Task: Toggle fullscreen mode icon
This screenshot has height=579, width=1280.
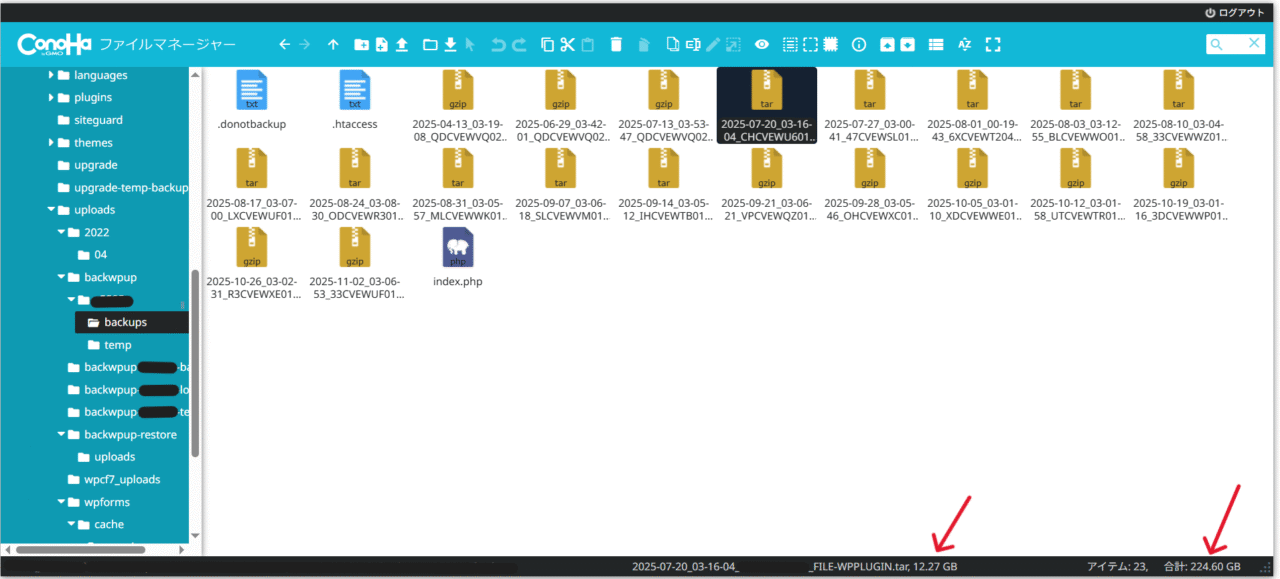Action: click(993, 45)
